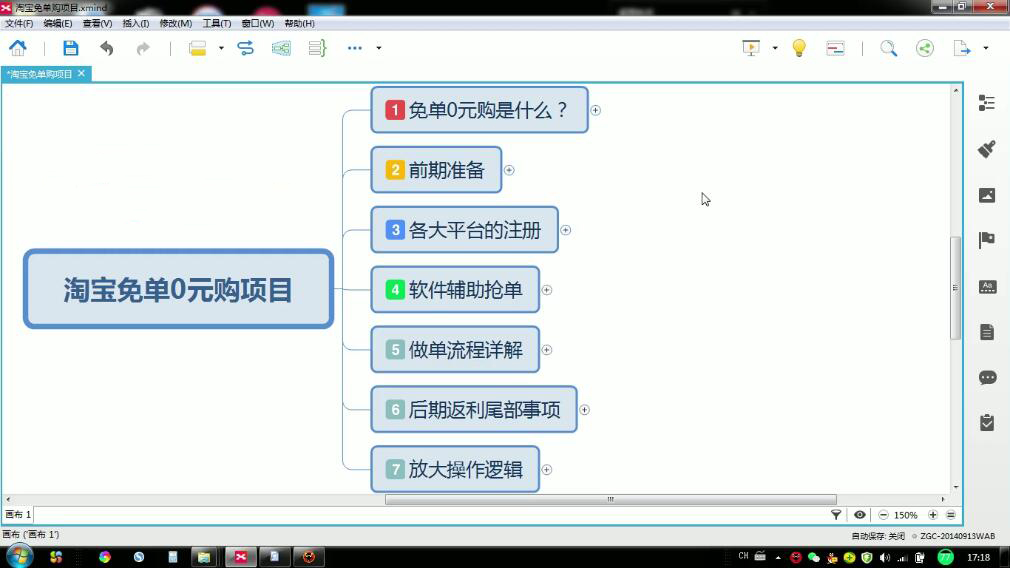Expand the 软件辅助抢单 topic
The width and height of the screenshot is (1010, 568).
click(x=546, y=290)
